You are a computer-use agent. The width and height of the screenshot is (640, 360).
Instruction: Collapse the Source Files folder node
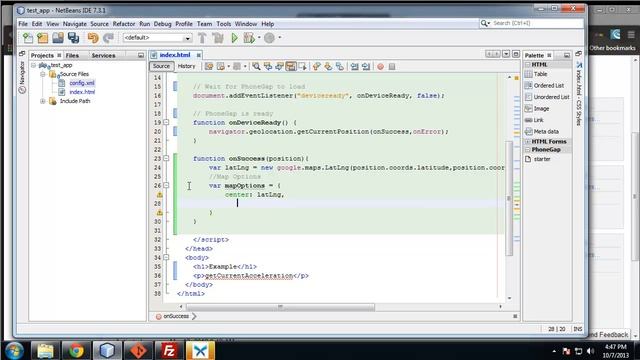(42, 74)
